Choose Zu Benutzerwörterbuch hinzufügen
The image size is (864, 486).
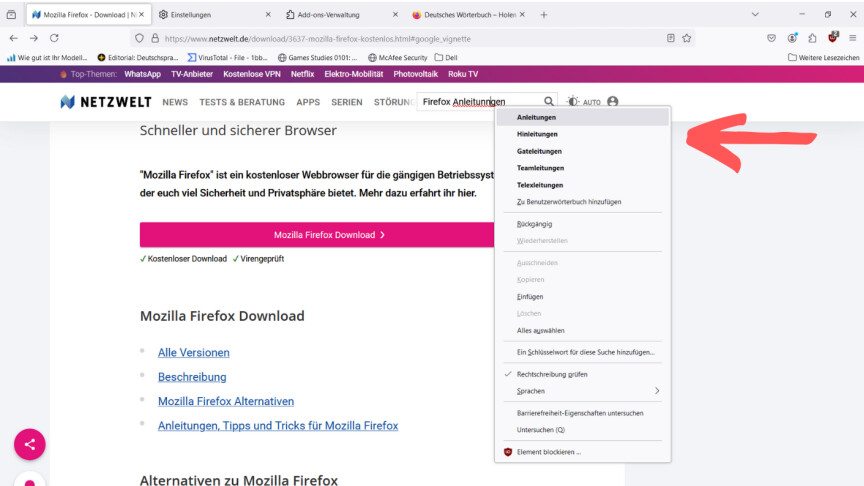click(582, 202)
